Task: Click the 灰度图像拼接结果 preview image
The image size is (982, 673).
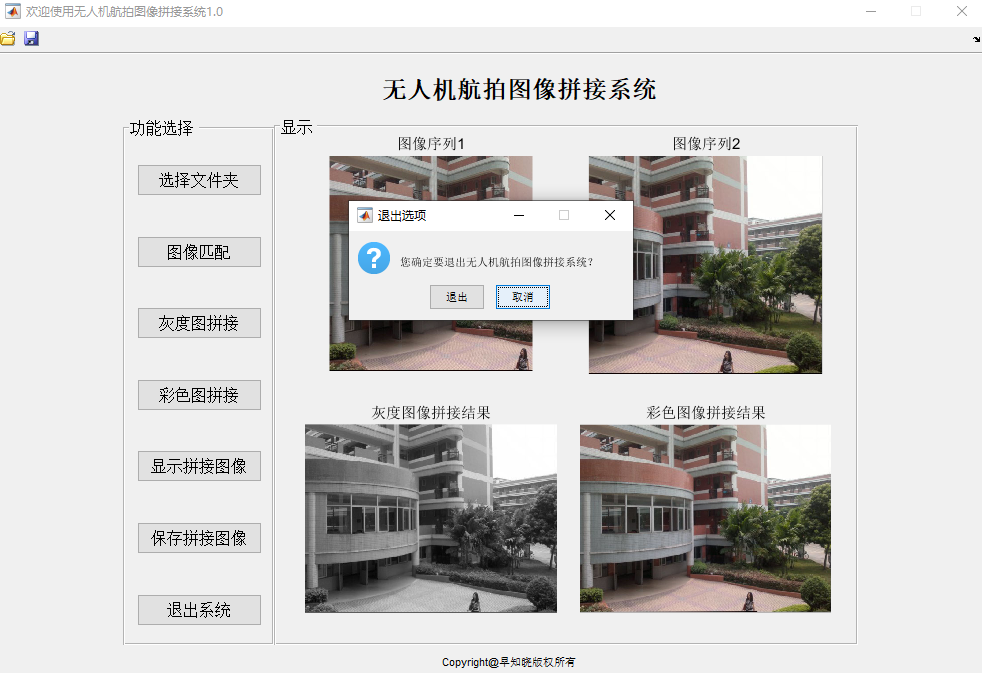Action: coord(430,518)
